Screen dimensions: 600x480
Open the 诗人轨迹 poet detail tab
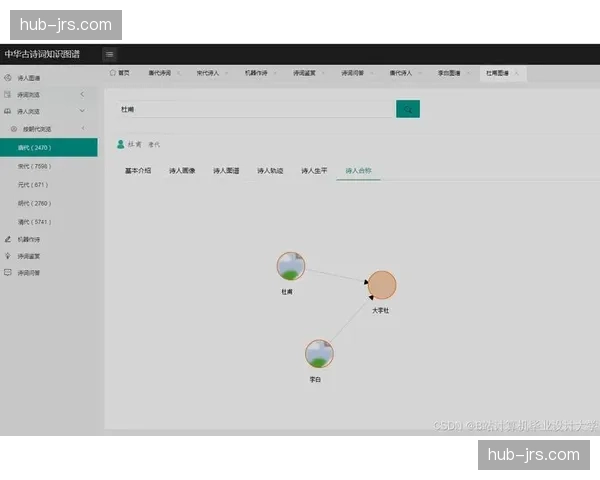coord(270,171)
